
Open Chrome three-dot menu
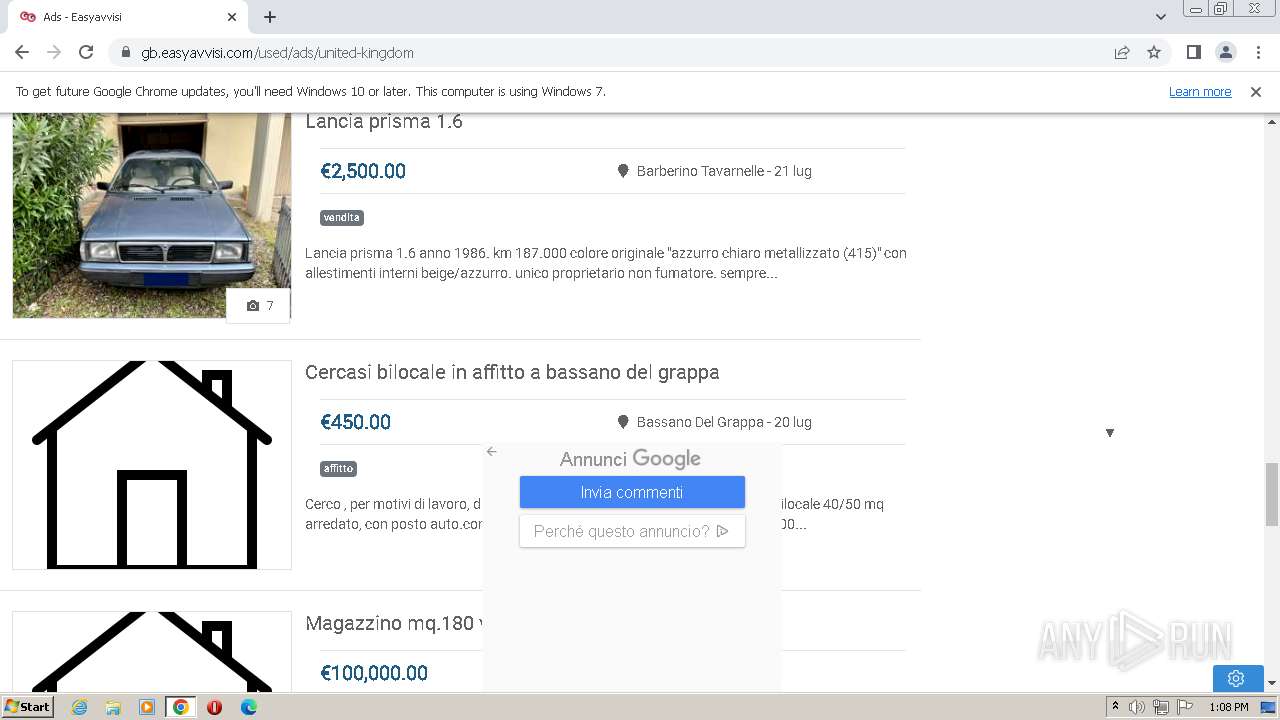point(1258,52)
